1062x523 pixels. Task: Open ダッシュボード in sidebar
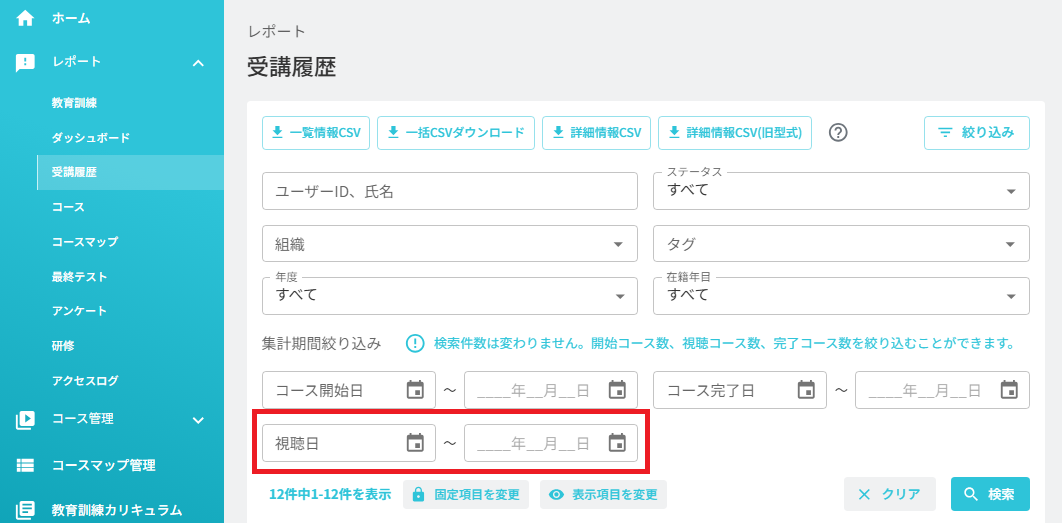coord(91,138)
